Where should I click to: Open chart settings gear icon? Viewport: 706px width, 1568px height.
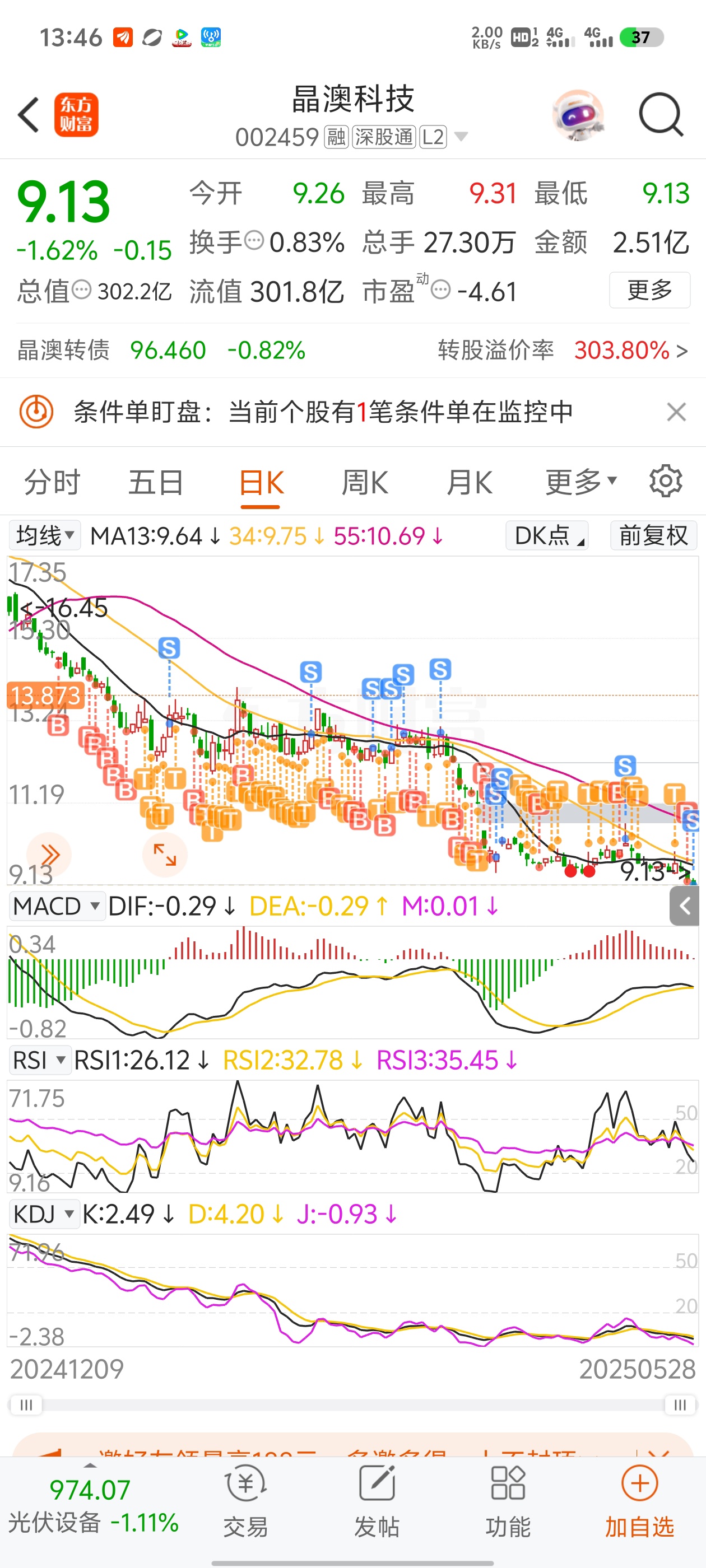pyautogui.click(x=665, y=482)
